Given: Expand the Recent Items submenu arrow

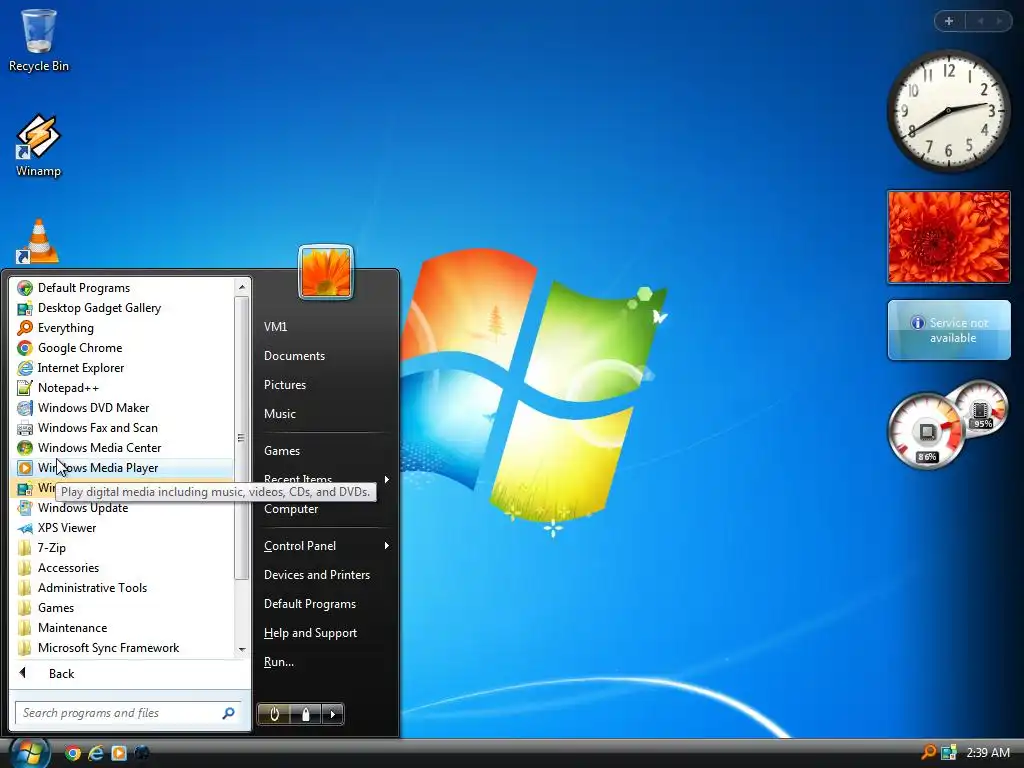Looking at the screenshot, I should tap(387, 479).
